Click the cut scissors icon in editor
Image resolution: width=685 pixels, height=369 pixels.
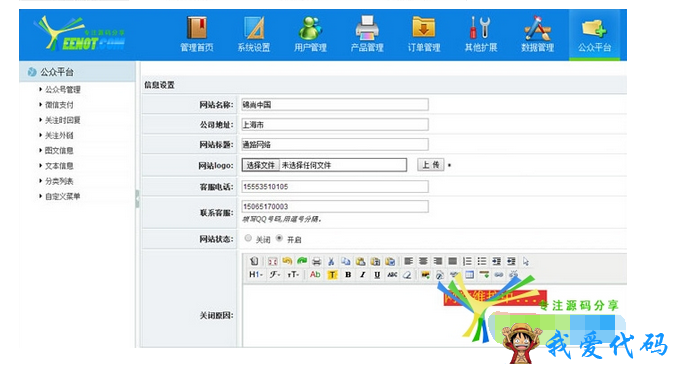pyautogui.click(x=331, y=261)
